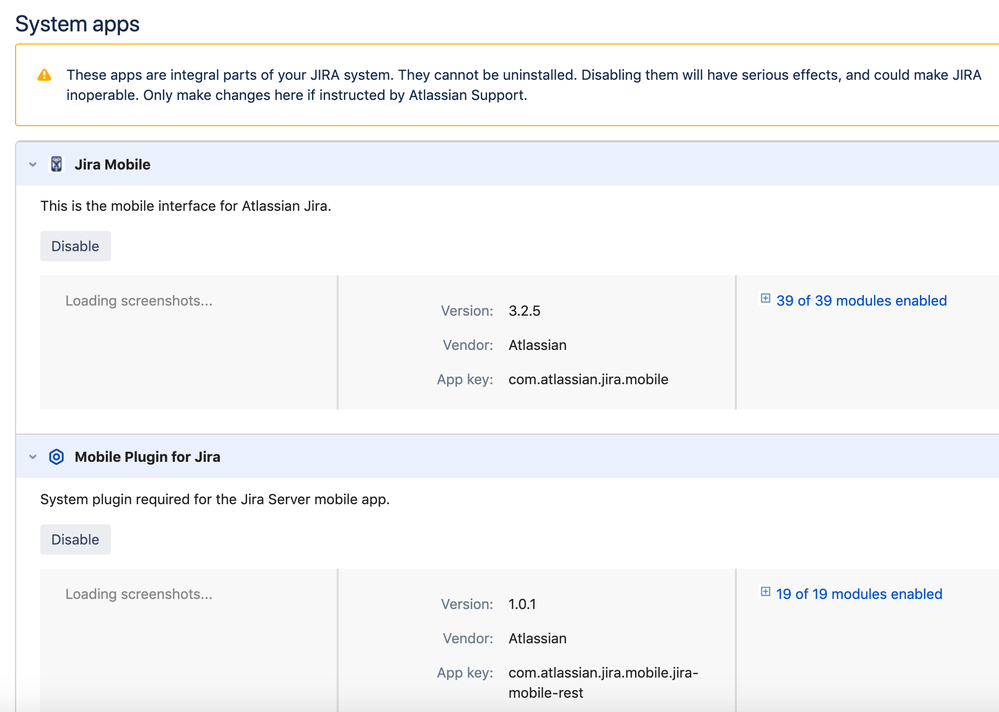The image size is (999, 712).
Task: Click the Jira Mobile app icon
Action: click(x=56, y=163)
